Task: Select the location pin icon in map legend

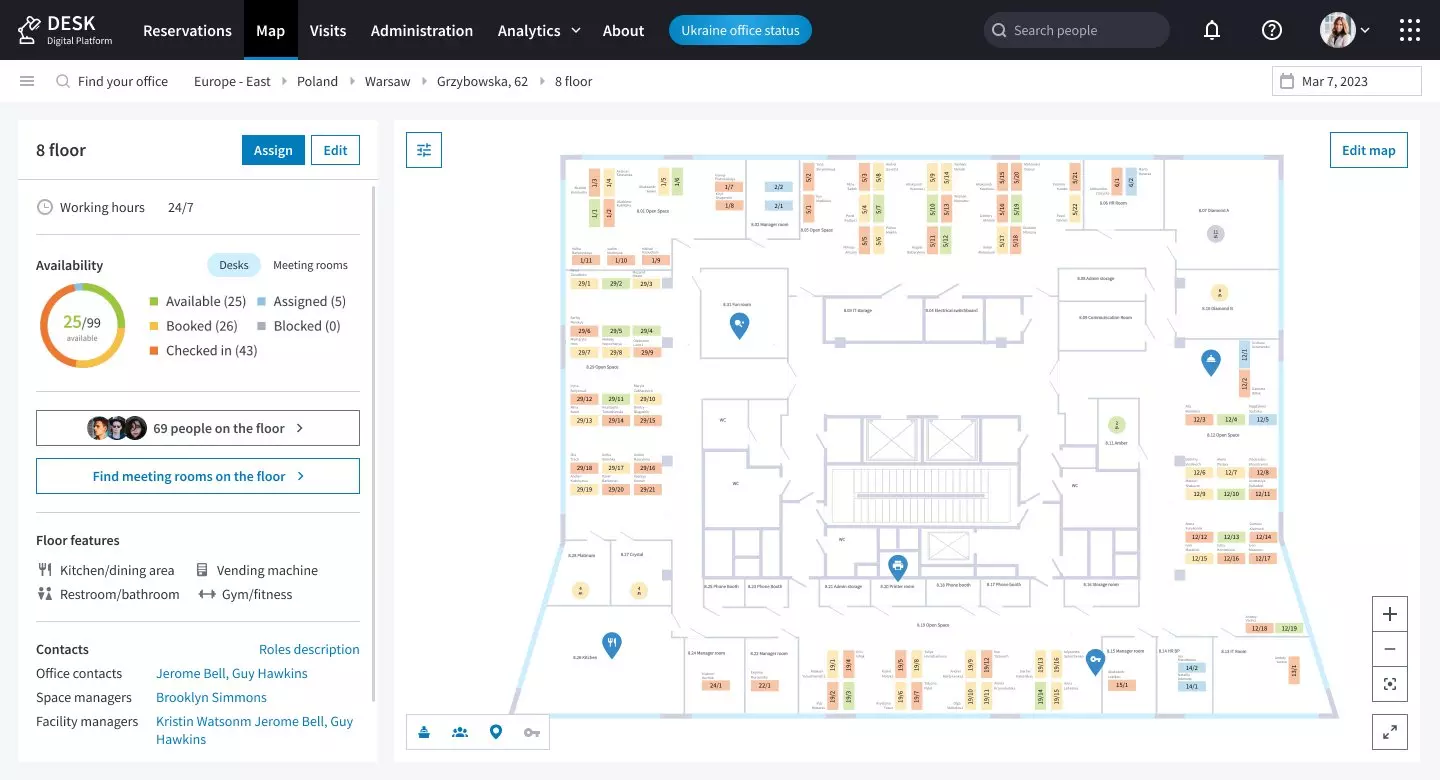Action: (x=495, y=732)
